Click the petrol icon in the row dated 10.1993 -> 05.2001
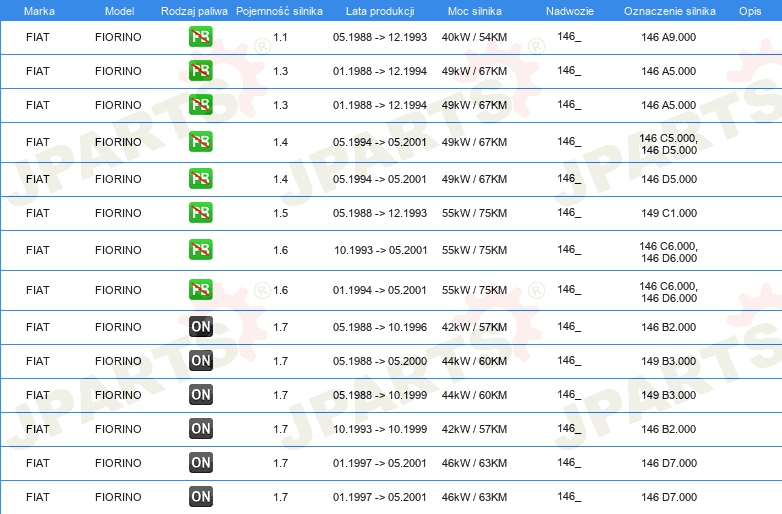The width and height of the screenshot is (782, 514). coord(200,249)
